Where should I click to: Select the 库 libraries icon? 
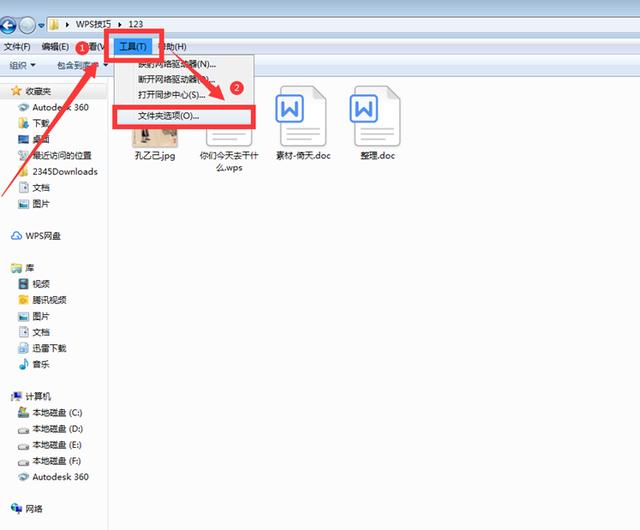(x=16, y=268)
